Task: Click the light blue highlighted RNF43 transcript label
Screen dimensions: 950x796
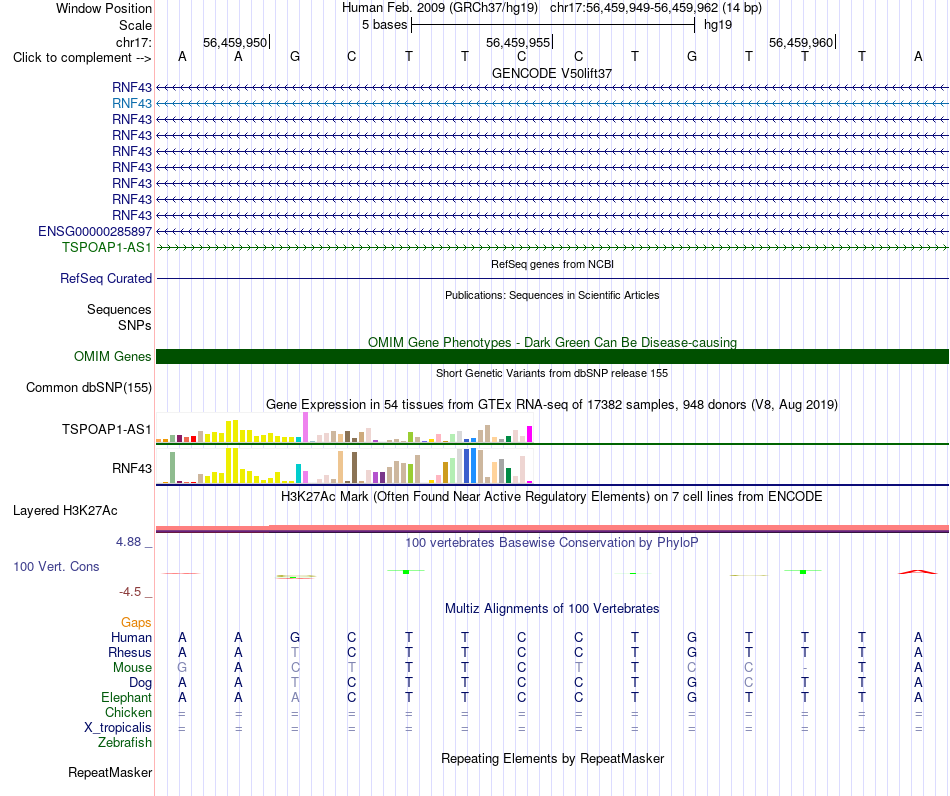Action: 131,104
